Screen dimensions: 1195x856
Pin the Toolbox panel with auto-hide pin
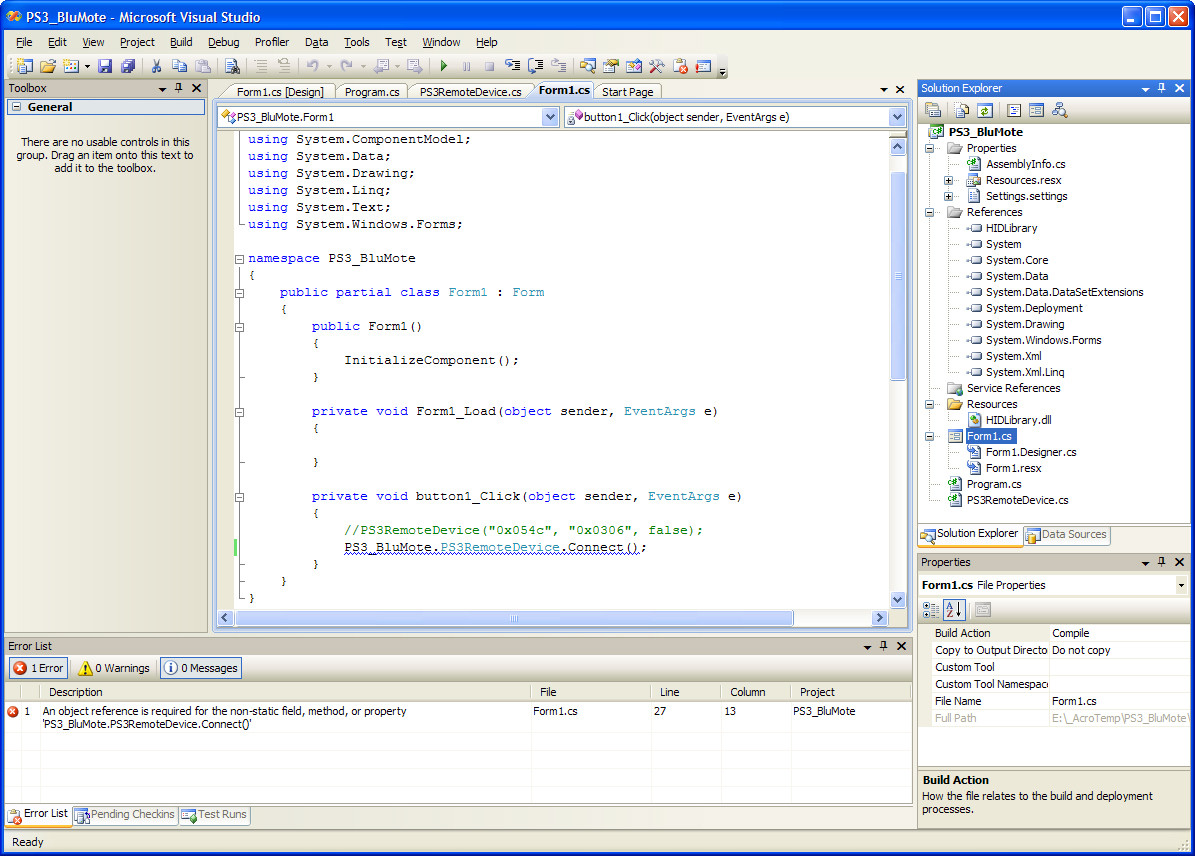pyautogui.click(x=178, y=88)
